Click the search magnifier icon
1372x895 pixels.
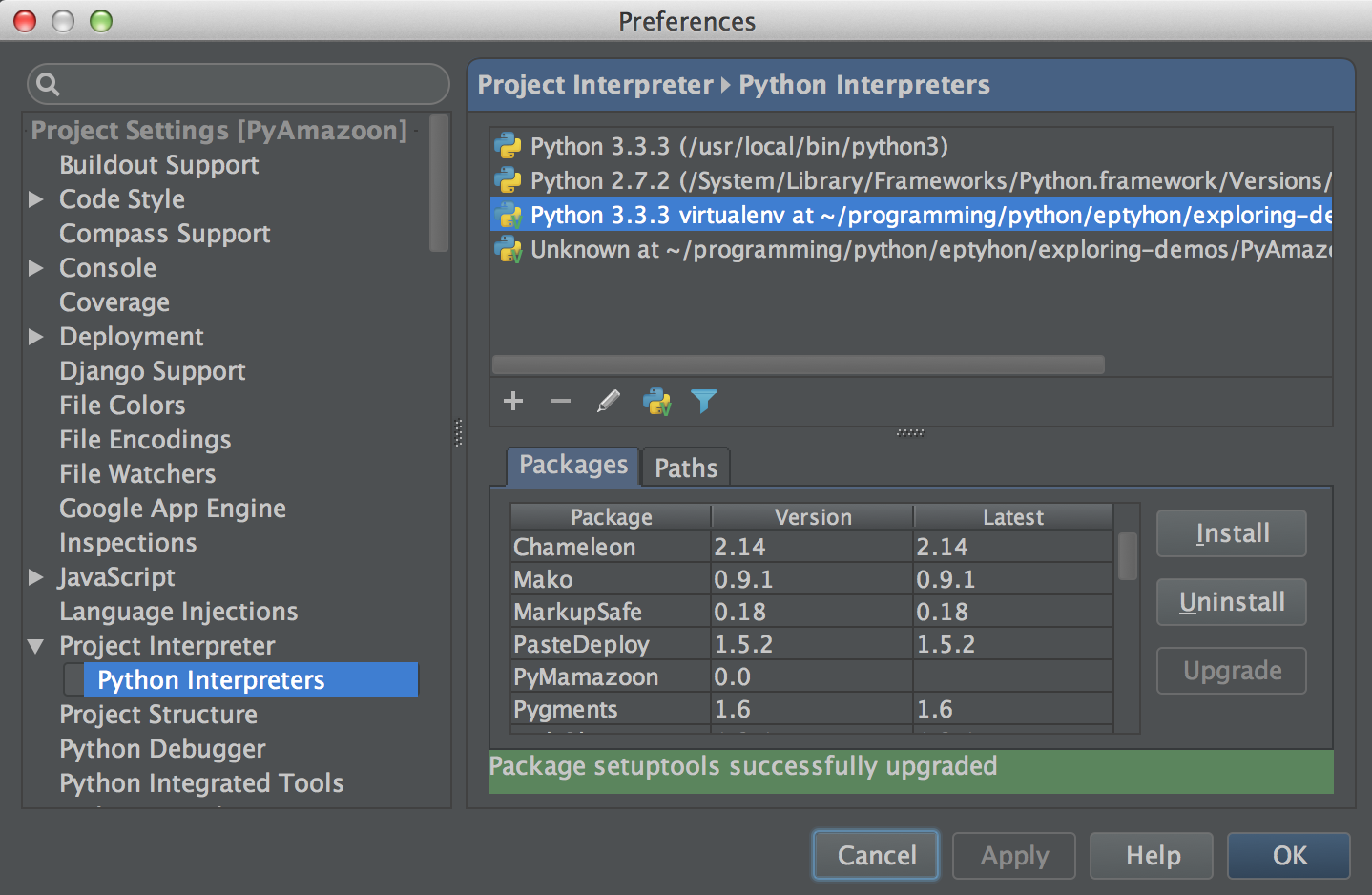tap(48, 85)
